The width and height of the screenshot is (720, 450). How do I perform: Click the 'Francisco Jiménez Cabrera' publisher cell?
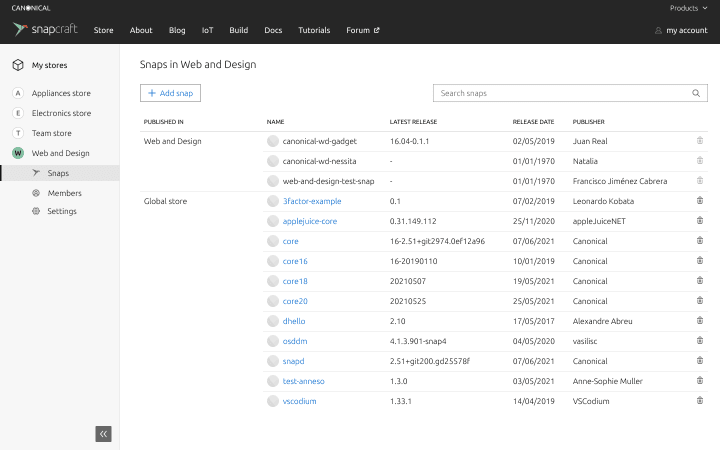coord(620,181)
